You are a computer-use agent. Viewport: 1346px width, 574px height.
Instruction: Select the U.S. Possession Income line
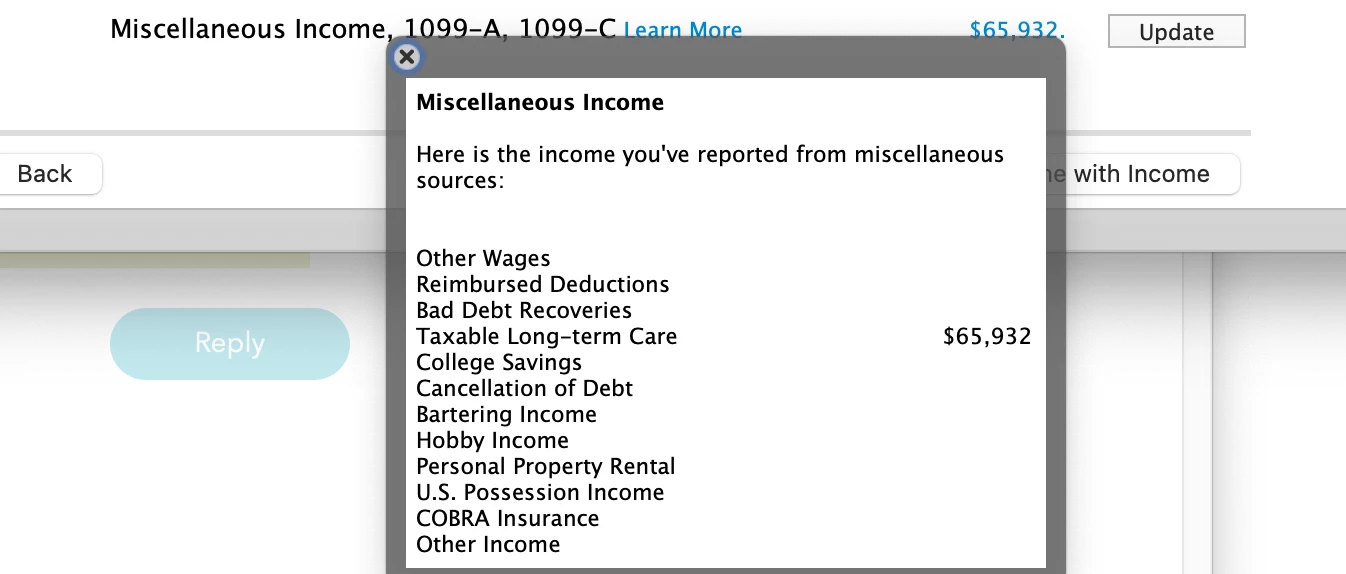tap(540, 492)
